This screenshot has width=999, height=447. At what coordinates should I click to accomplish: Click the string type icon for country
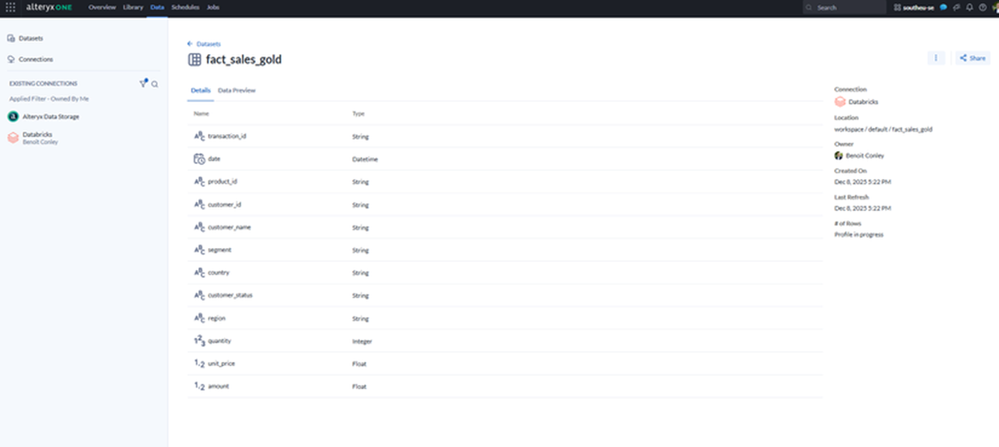pos(199,273)
